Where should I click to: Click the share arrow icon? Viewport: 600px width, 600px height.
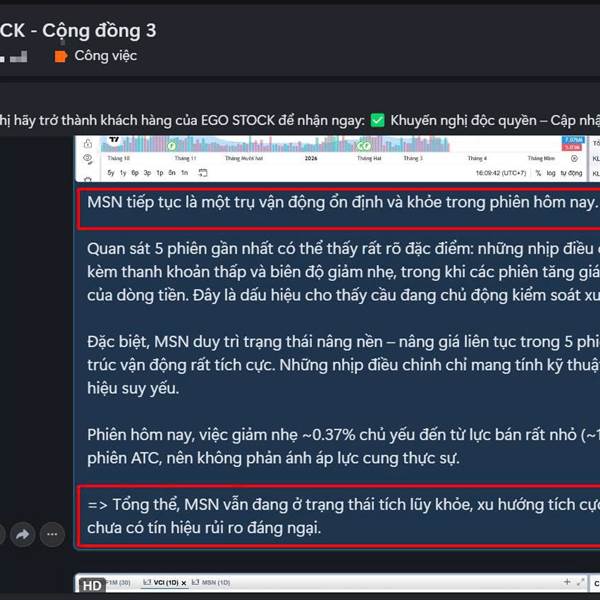point(23,534)
